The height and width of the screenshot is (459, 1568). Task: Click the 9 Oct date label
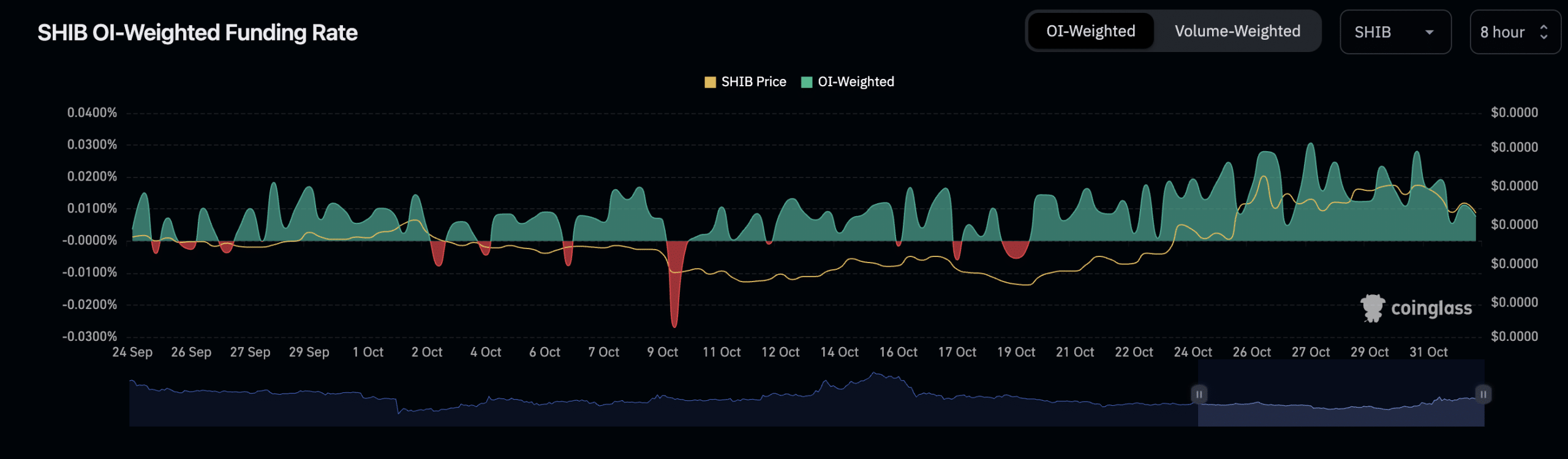pos(663,353)
